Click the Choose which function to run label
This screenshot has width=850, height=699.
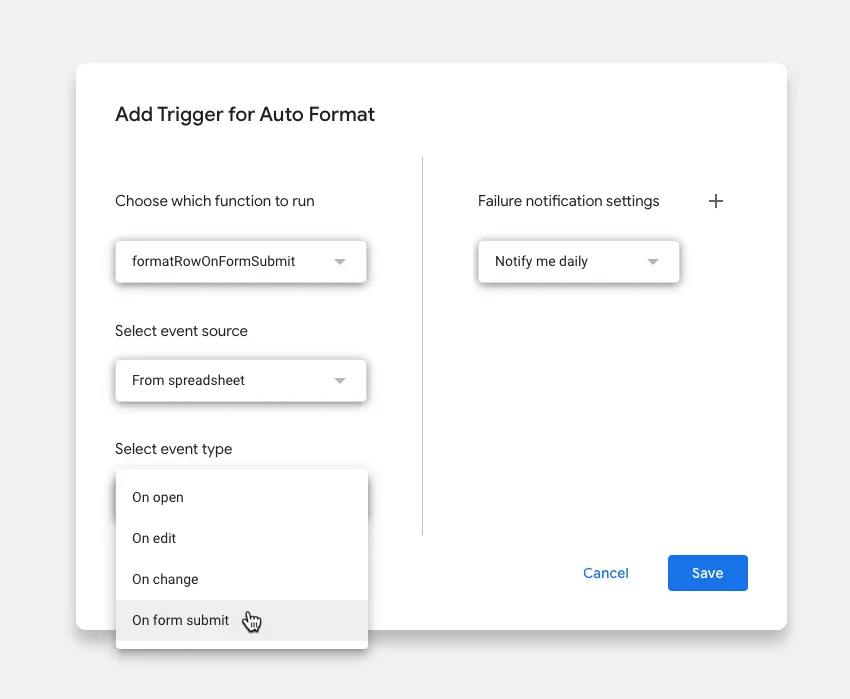[215, 201]
